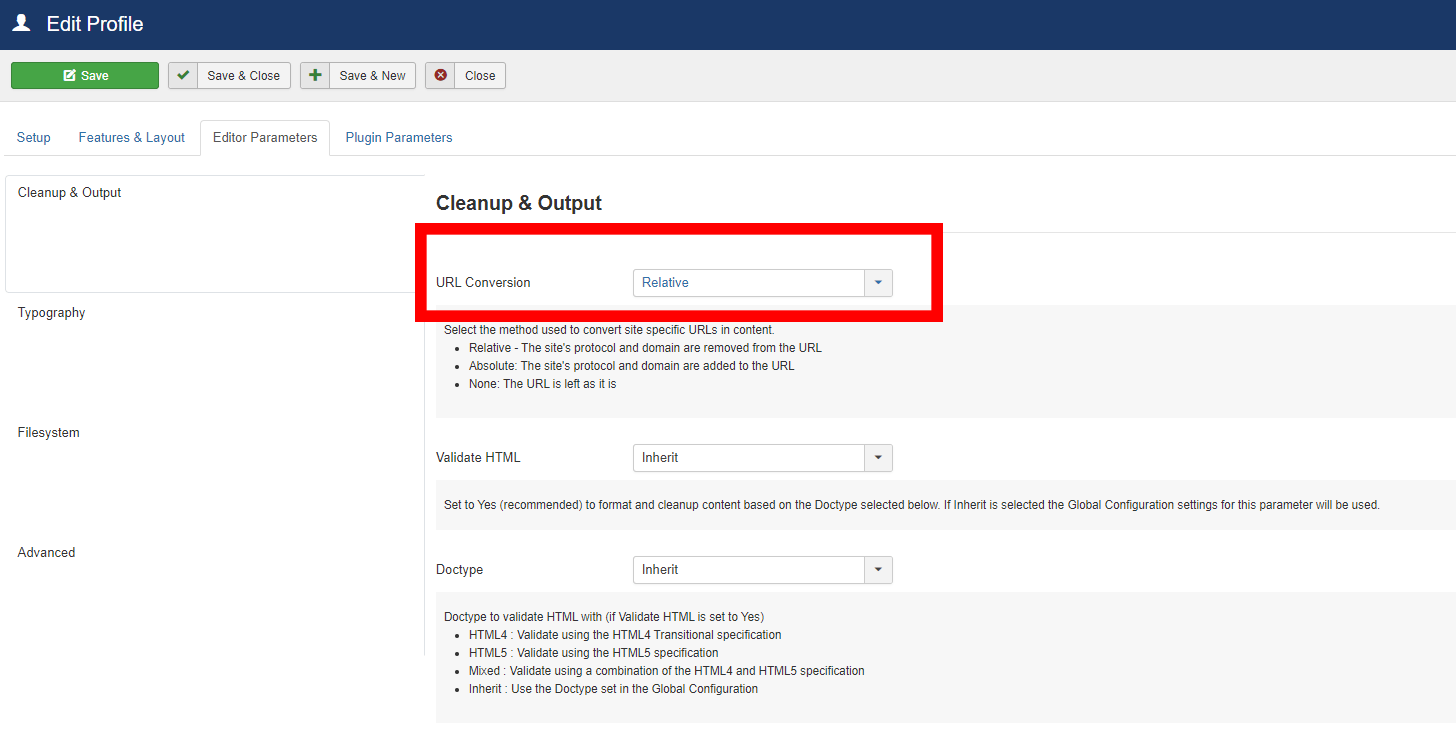
Task: Select the Editor Parameters tab
Action: (265, 137)
